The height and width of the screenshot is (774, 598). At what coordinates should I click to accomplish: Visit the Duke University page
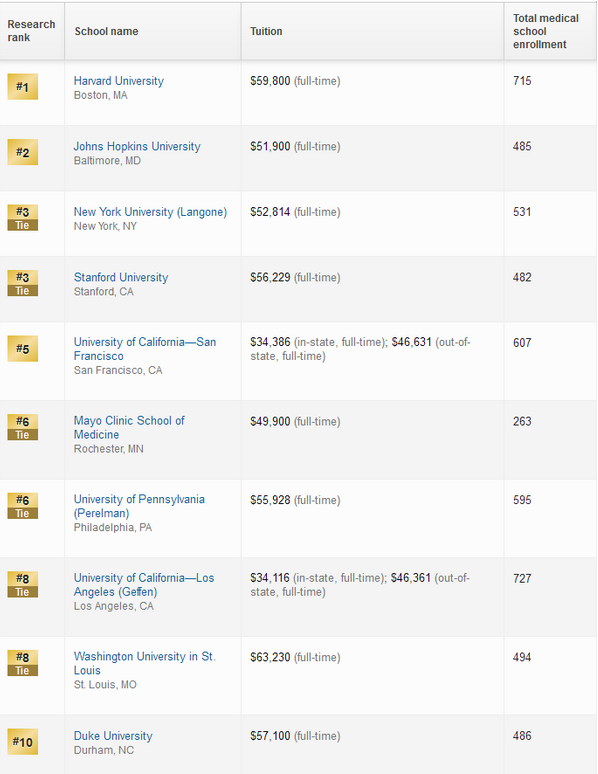click(x=113, y=736)
